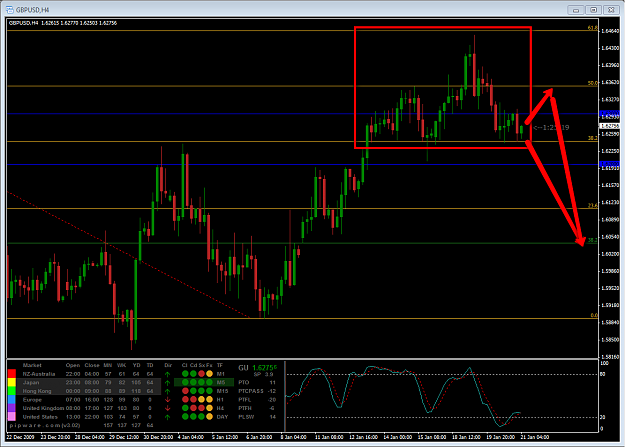Click the up arrow in United States row

[x=167, y=417]
